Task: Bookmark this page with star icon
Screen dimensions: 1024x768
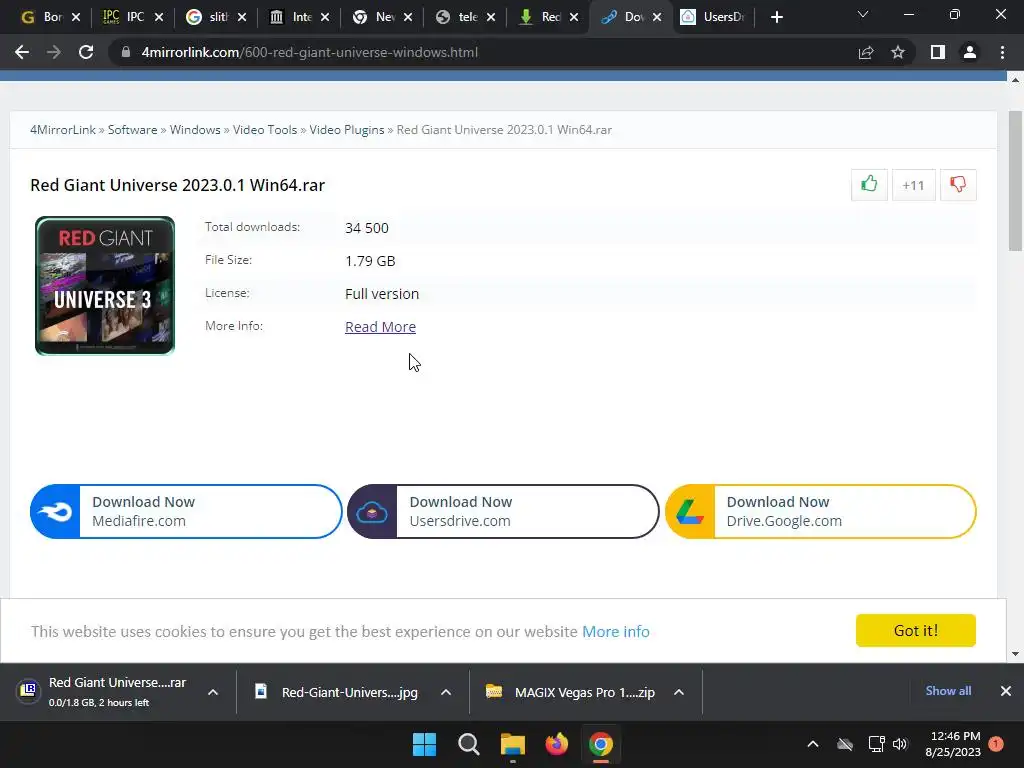Action: (x=898, y=52)
